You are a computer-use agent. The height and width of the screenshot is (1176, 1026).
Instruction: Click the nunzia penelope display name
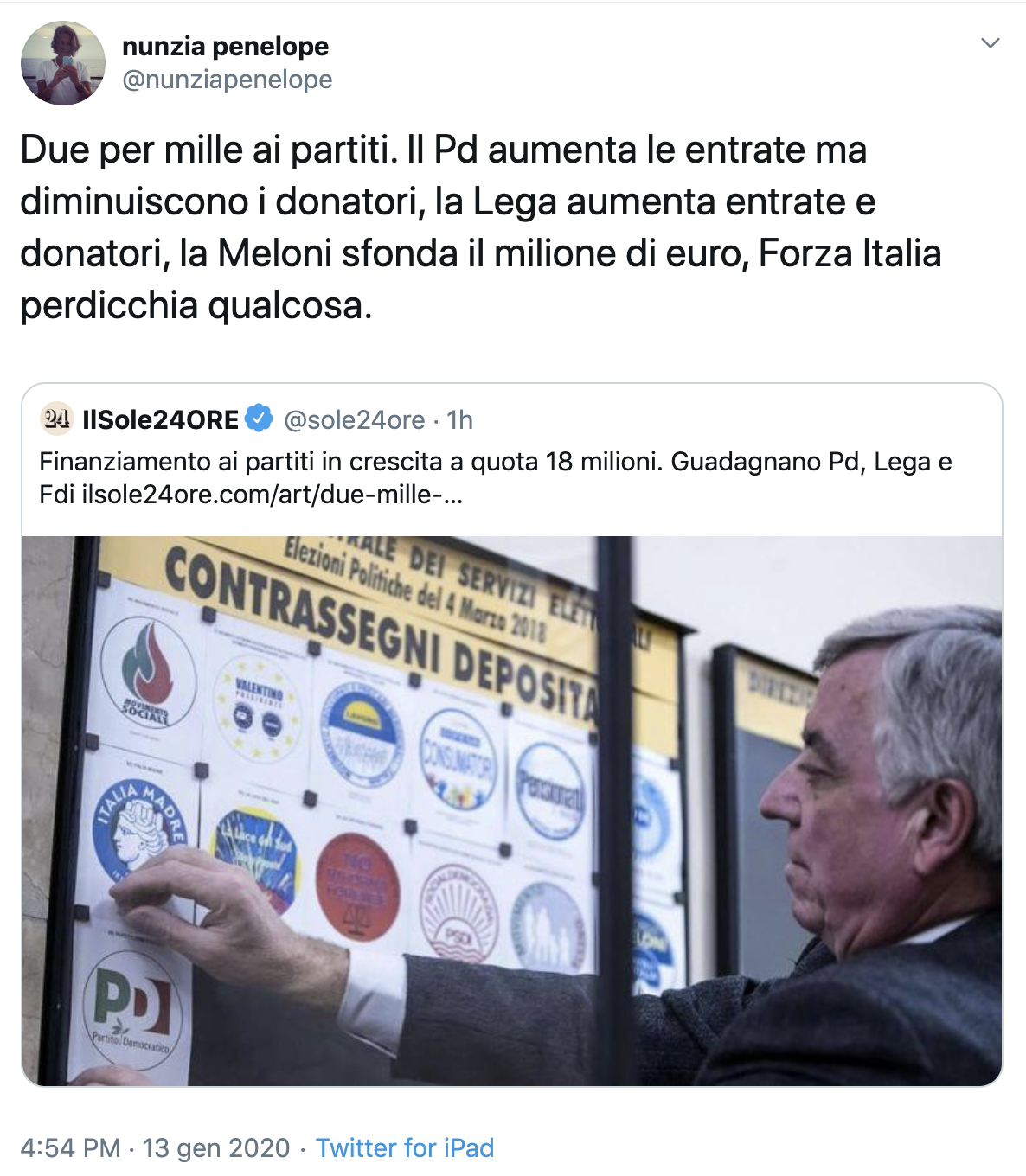[x=225, y=46]
